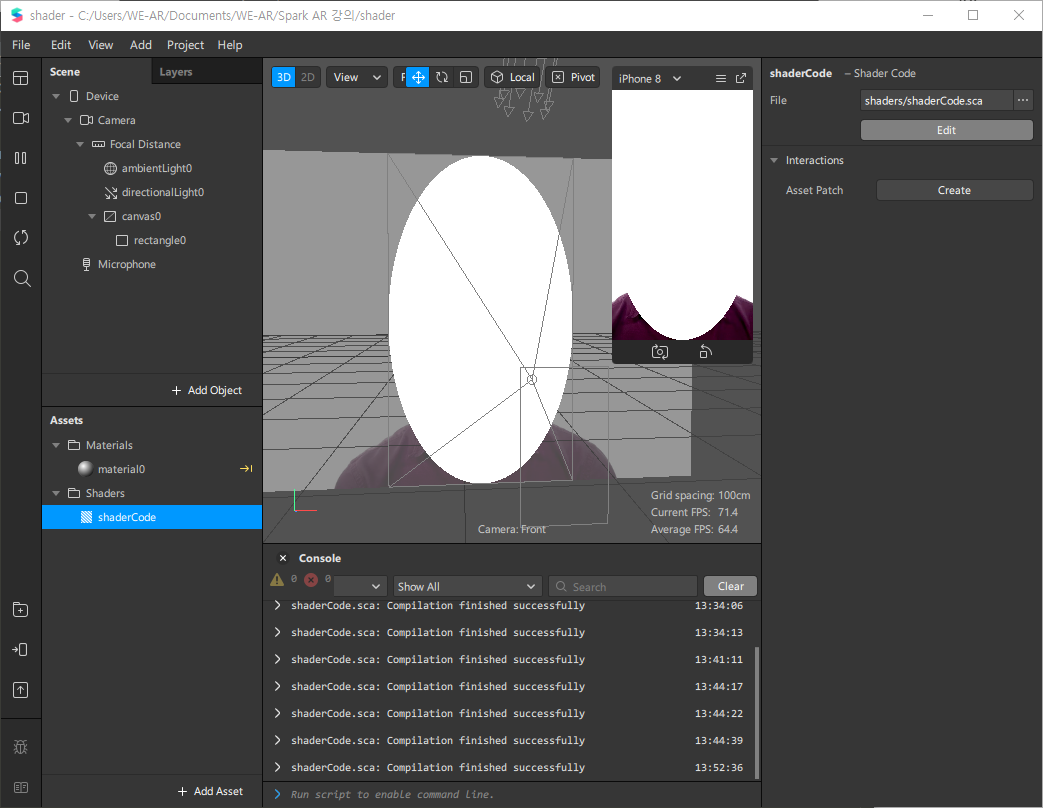
Task: Open the Show All console filter dropdown
Action: pos(466,587)
